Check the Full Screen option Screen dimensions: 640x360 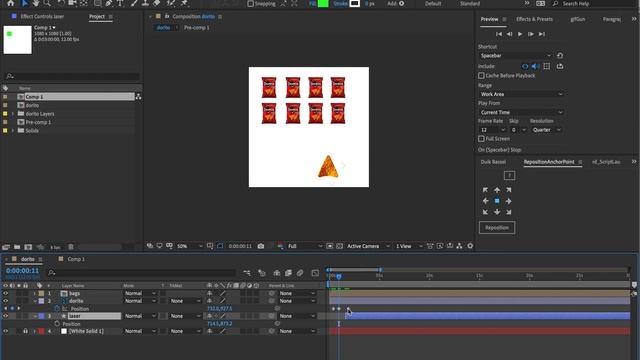pos(481,139)
